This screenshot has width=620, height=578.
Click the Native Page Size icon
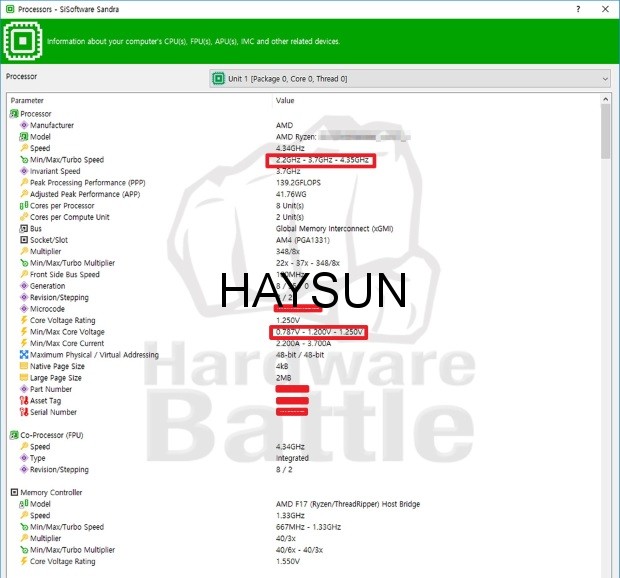pyautogui.click(x=24, y=366)
